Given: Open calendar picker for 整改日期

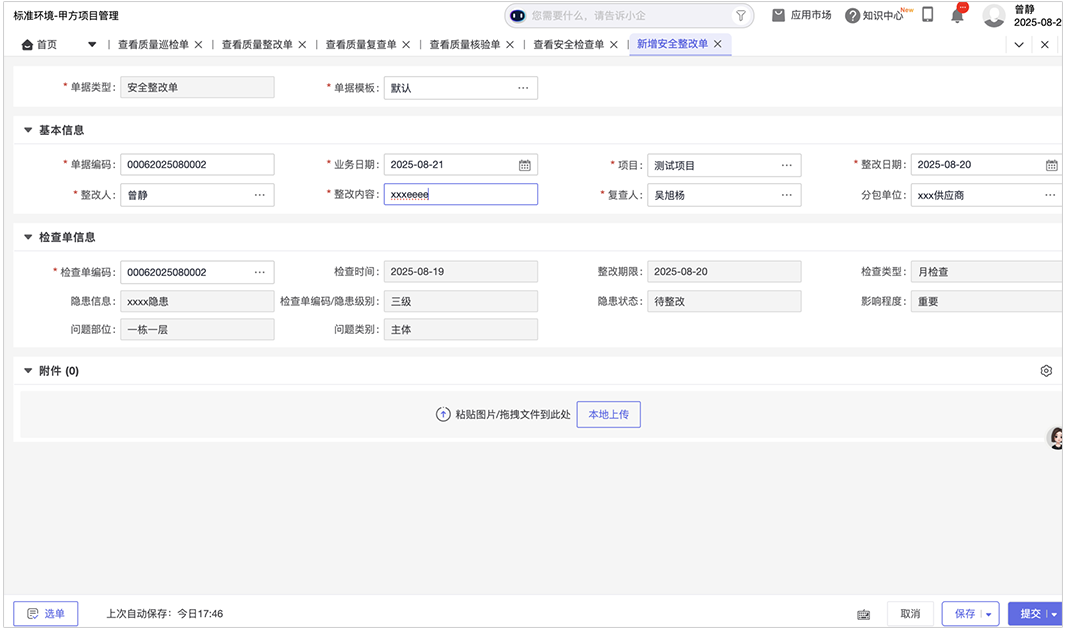Looking at the screenshot, I should tap(1051, 165).
